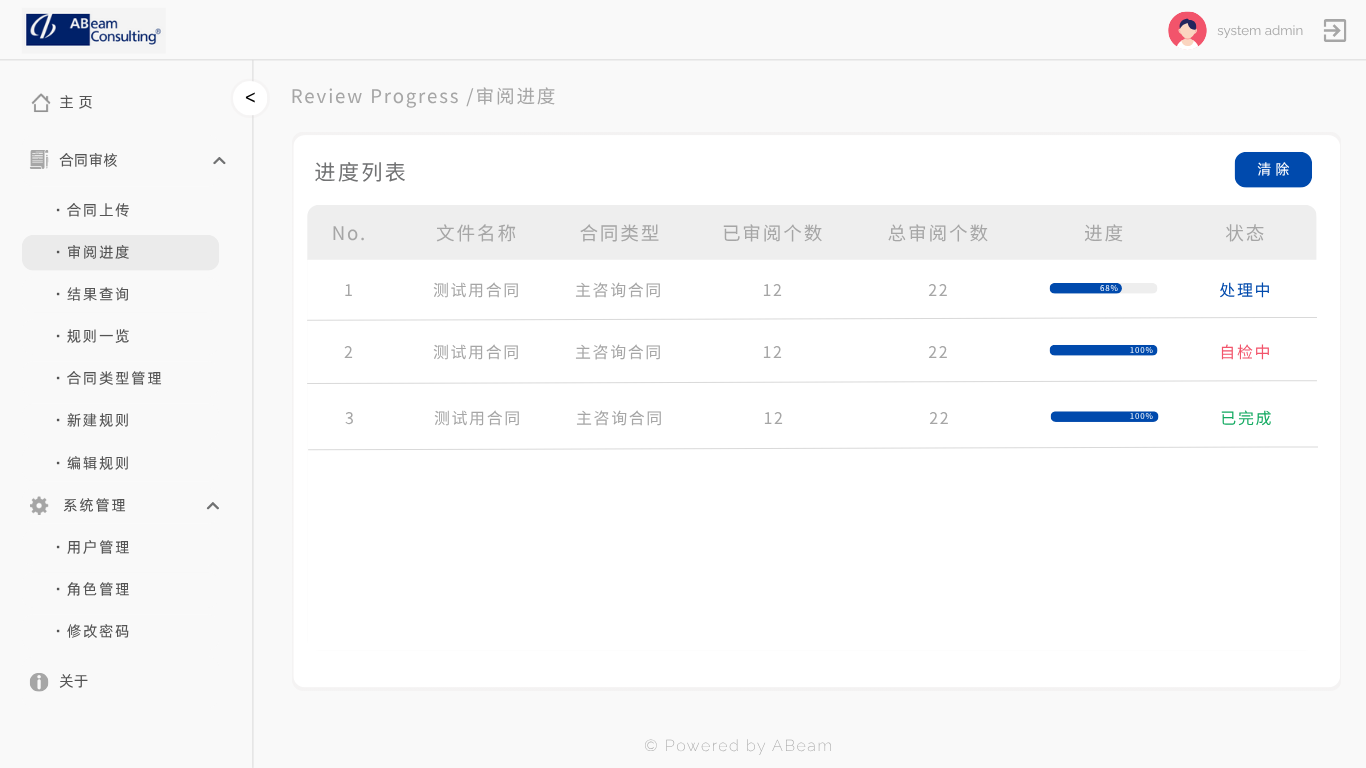Open the 编辑规则 menu item

(98, 463)
